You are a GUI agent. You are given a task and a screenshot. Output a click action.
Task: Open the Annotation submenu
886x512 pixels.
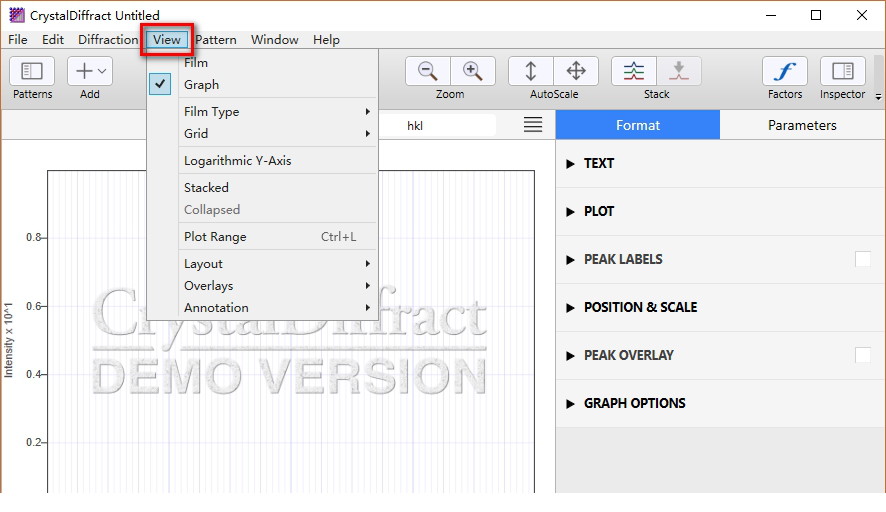pyautogui.click(x=262, y=308)
